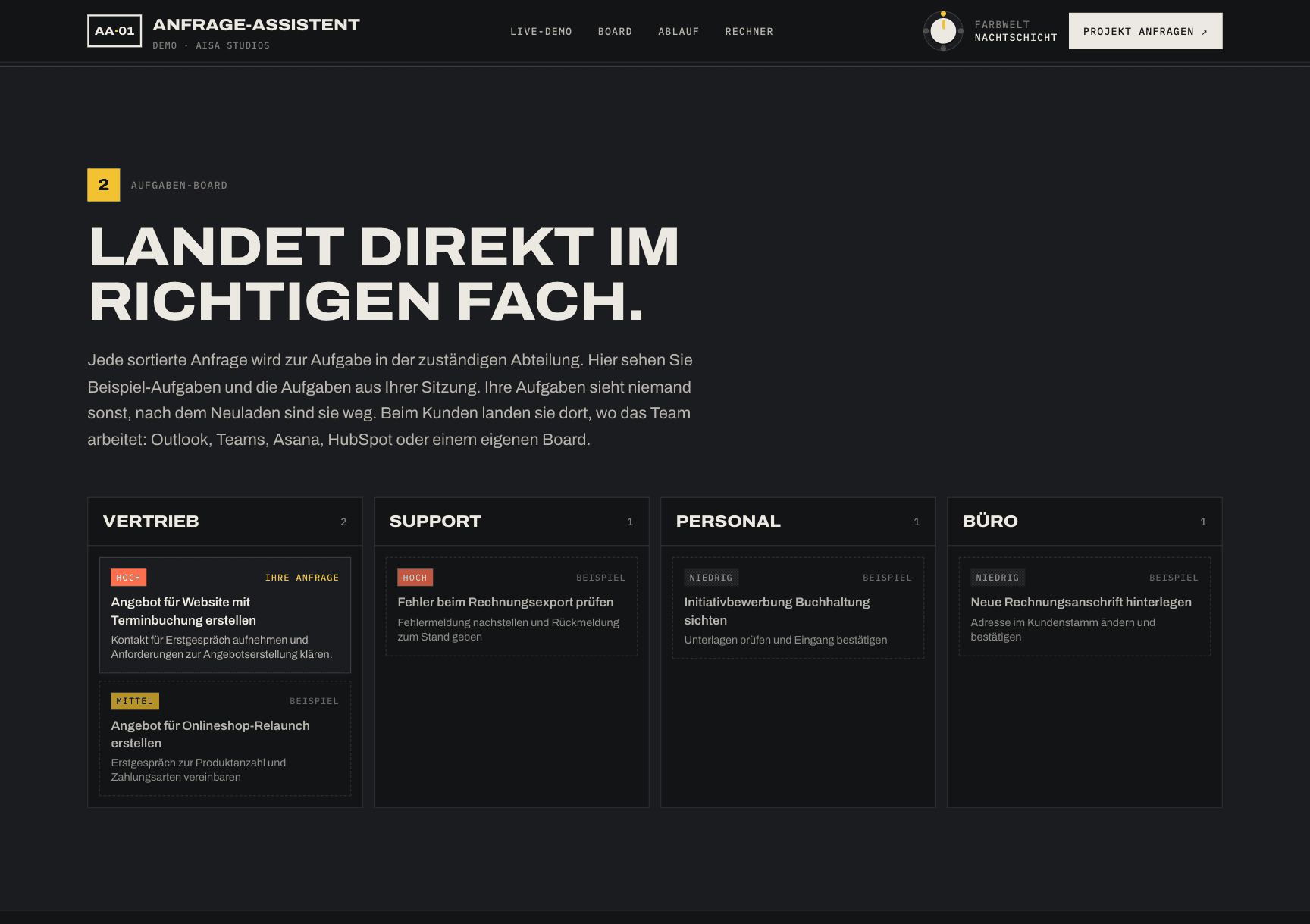The image size is (1310, 924).
Task: Click the Vertrieb task count 2
Action: pyautogui.click(x=343, y=522)
